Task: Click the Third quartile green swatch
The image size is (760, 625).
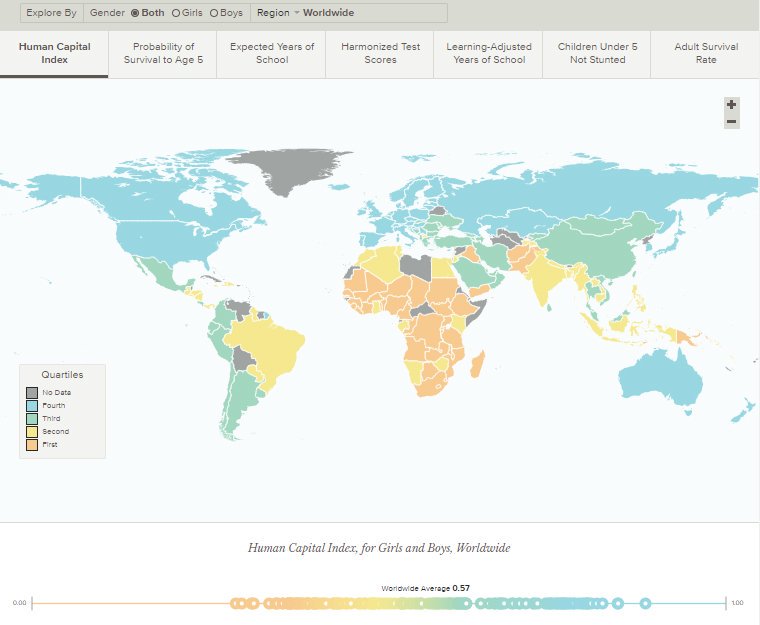Action: pyautogui.click(x=32, y=418)
